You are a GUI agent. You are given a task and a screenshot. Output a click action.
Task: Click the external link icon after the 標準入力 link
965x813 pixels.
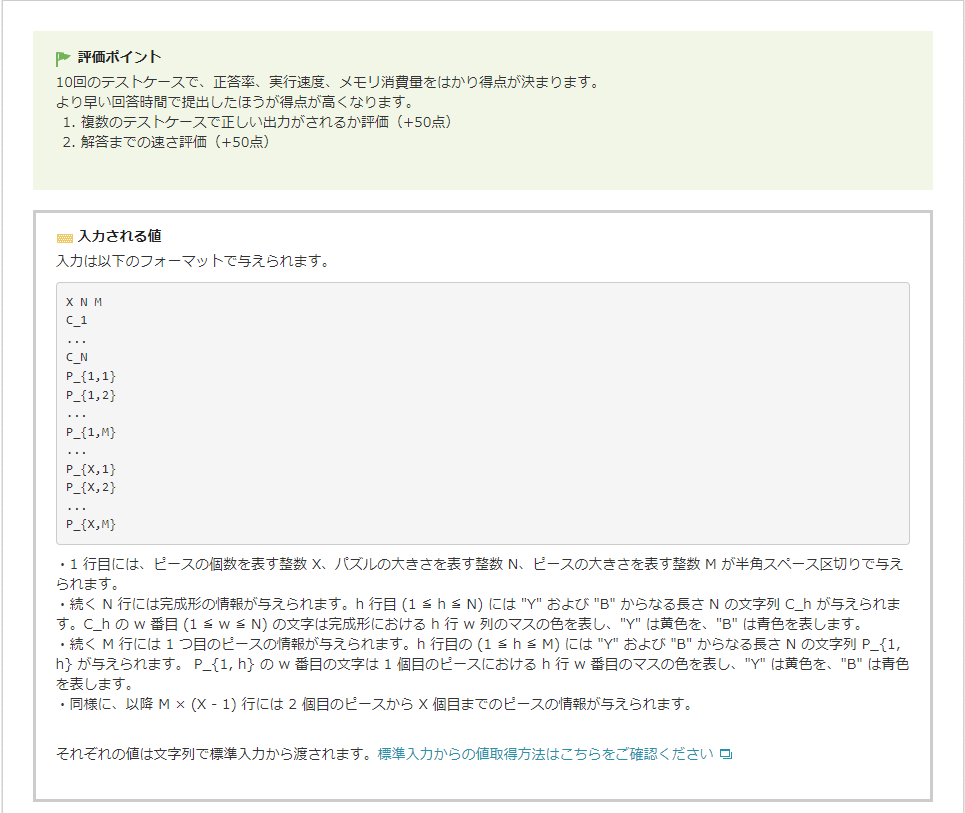[726, 754]
